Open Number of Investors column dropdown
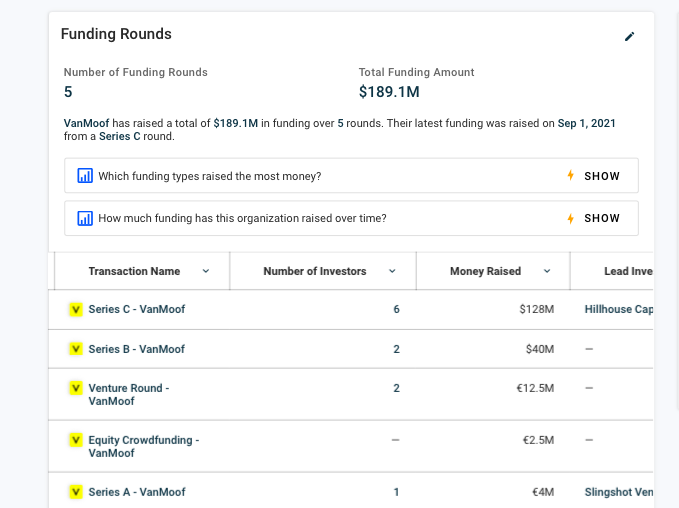The width and height of the screenshot is (679, 508). 392,271
